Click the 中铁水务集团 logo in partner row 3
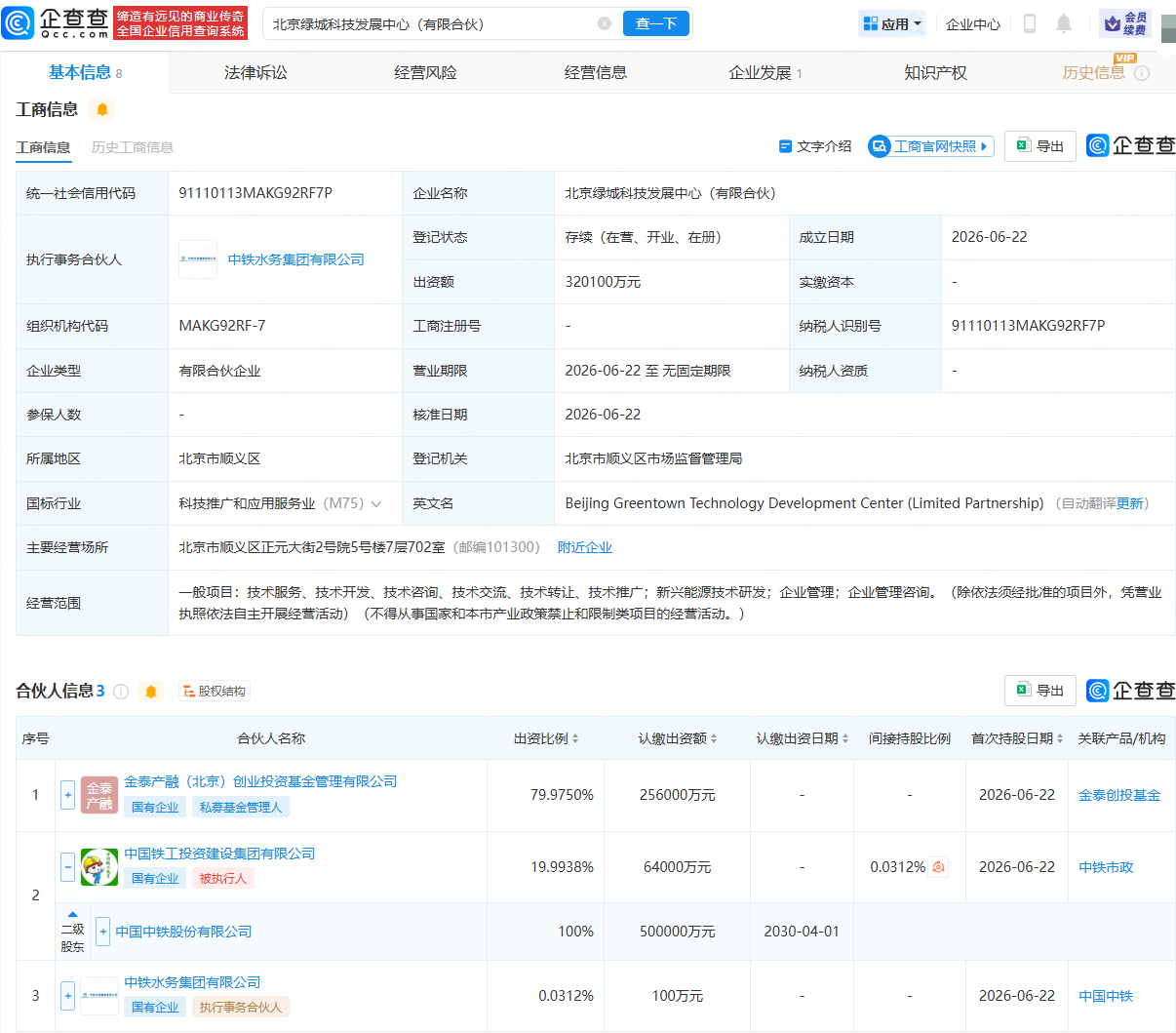 99,996
